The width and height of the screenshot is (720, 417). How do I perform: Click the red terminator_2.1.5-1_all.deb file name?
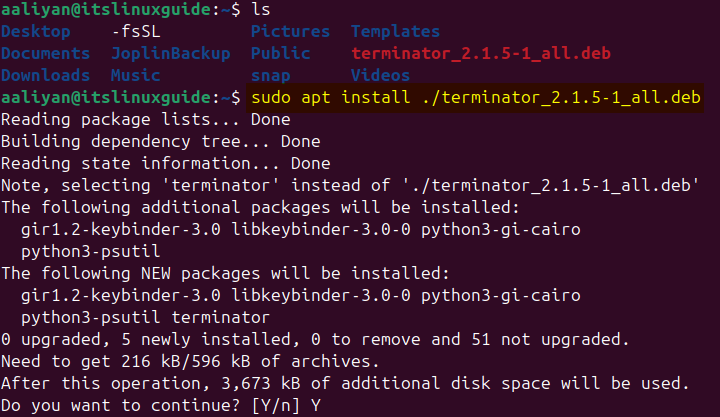pos(480,53)
